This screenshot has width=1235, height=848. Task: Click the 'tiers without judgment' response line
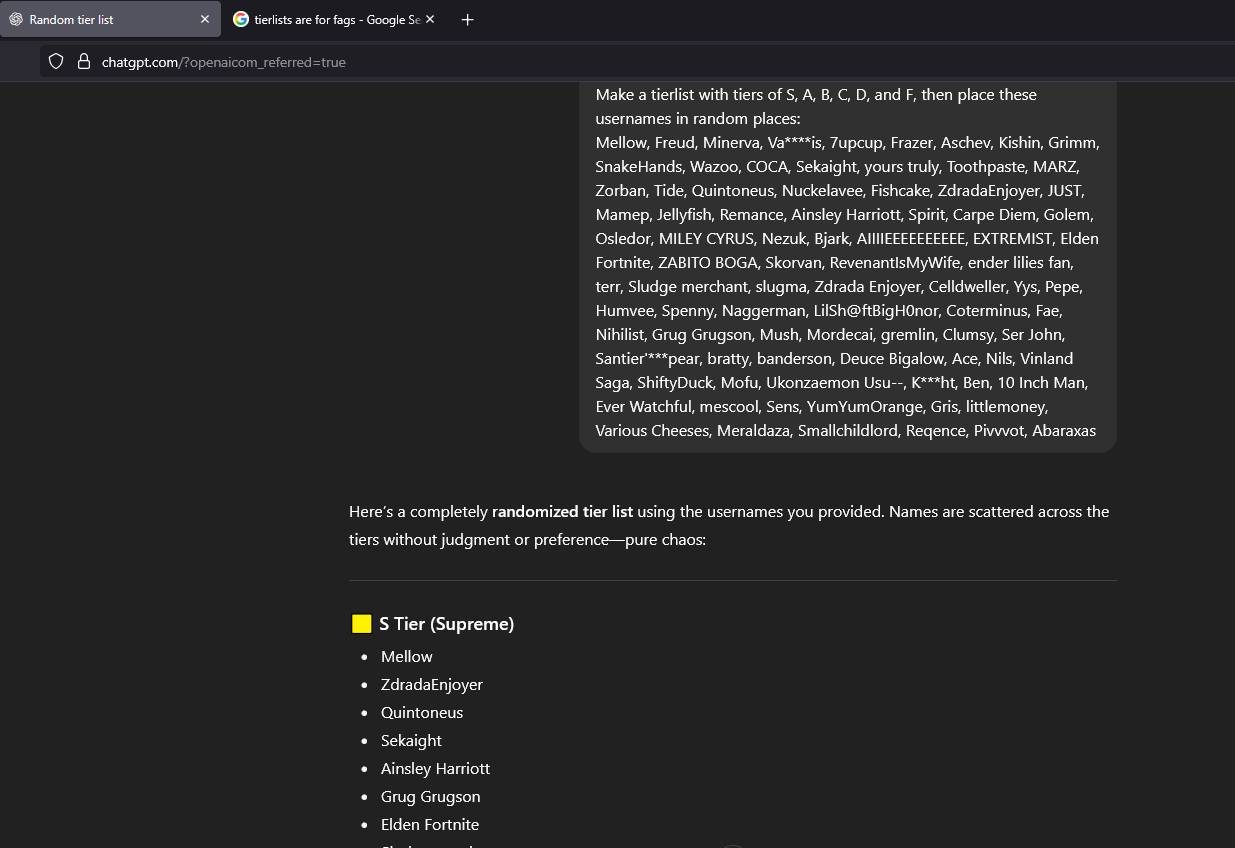click(x=528, y=539)
